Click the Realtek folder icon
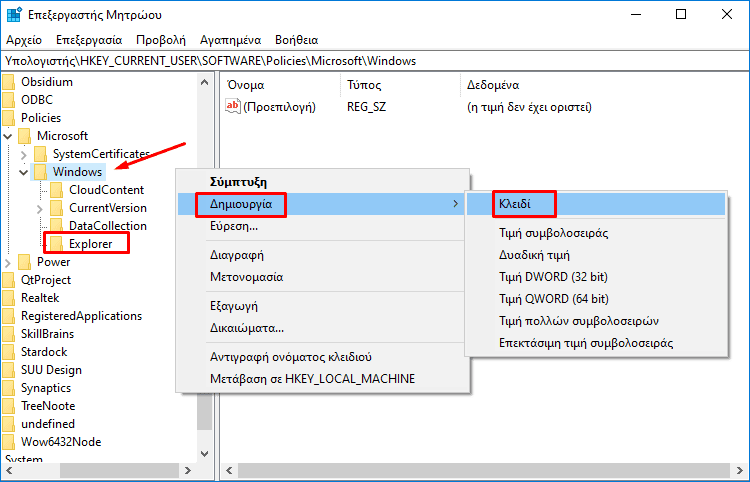 (x=8, y=298)
